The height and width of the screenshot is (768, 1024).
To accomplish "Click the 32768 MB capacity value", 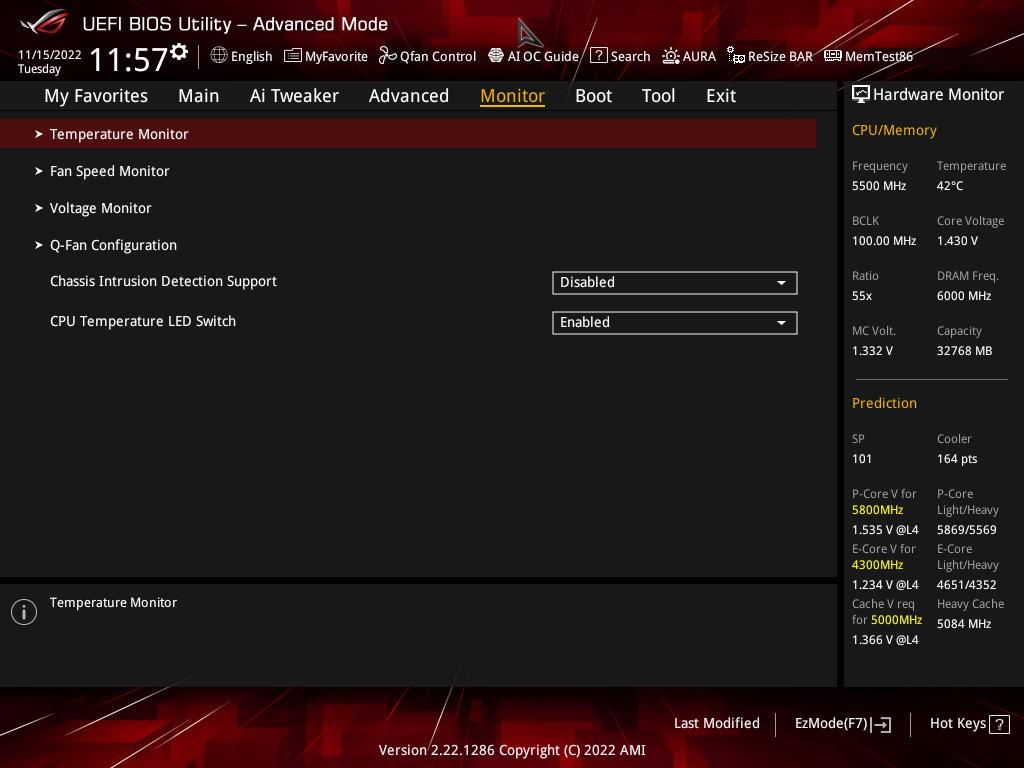I will tap(965, 351).
